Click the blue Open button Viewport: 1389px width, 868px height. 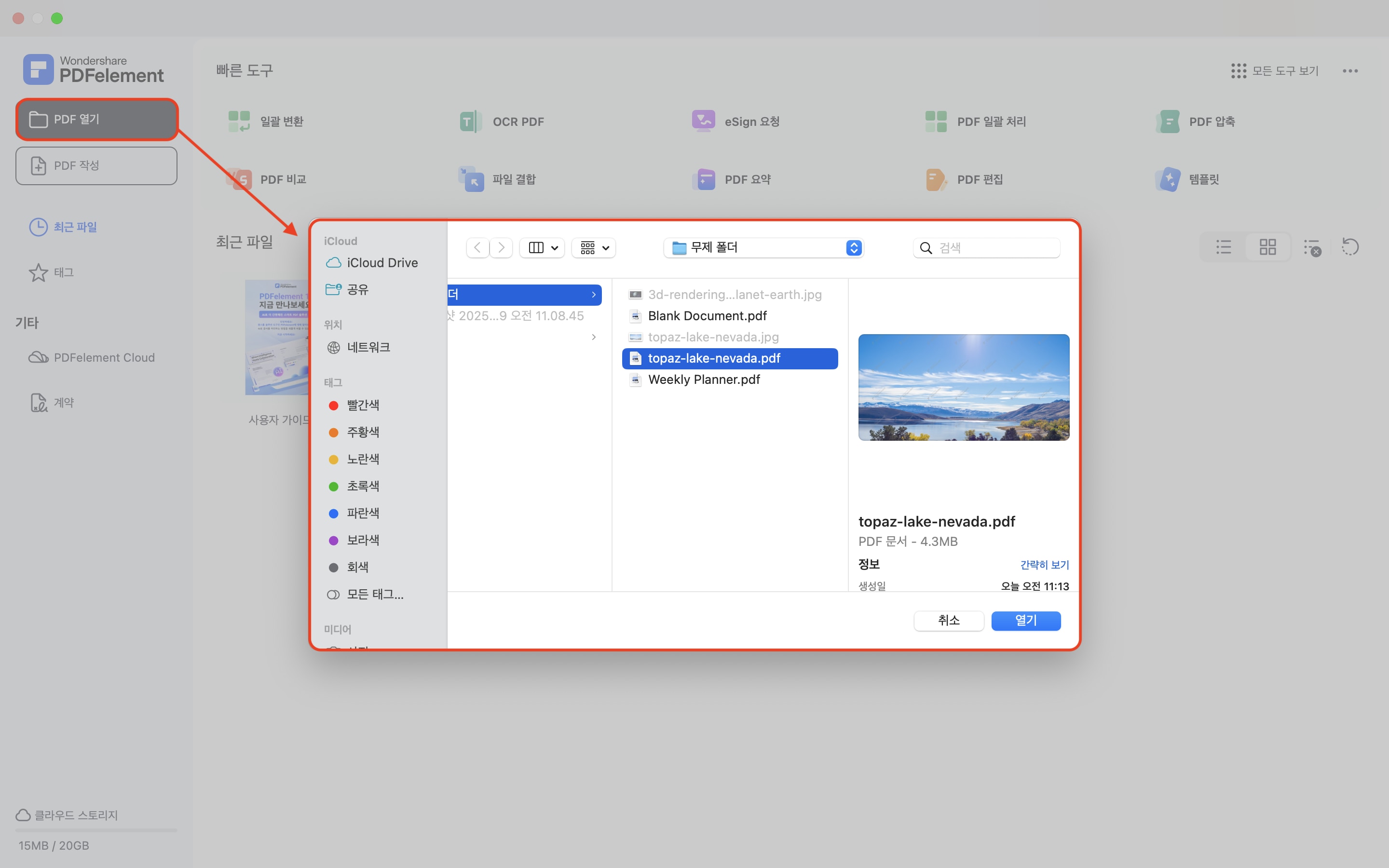(x=1025, y=621)
